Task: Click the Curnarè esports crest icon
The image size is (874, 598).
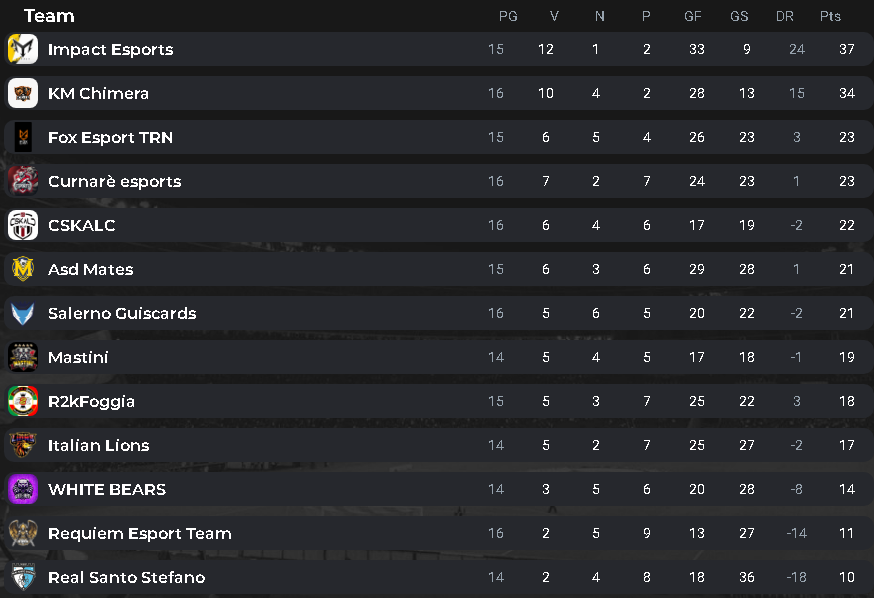Action: pyautogui.click(x=23, y=181)
